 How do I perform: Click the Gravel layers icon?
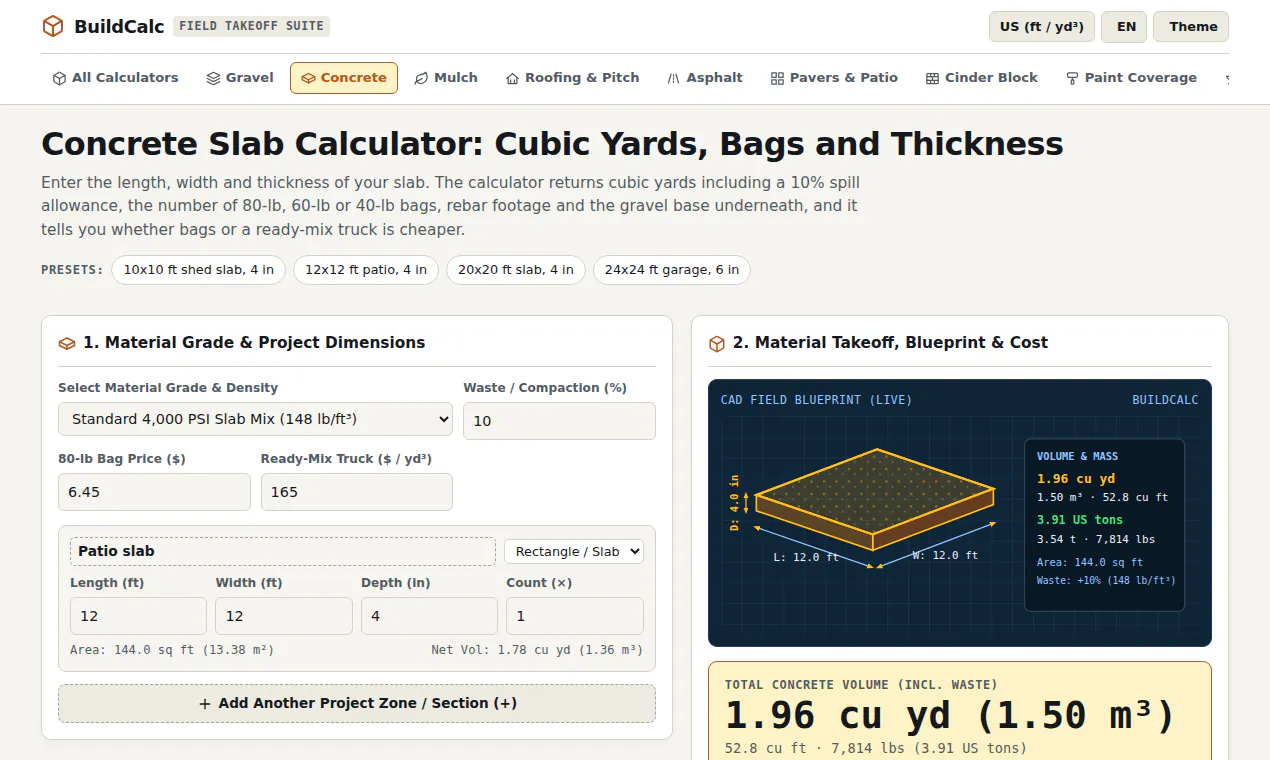click(213, 78)
